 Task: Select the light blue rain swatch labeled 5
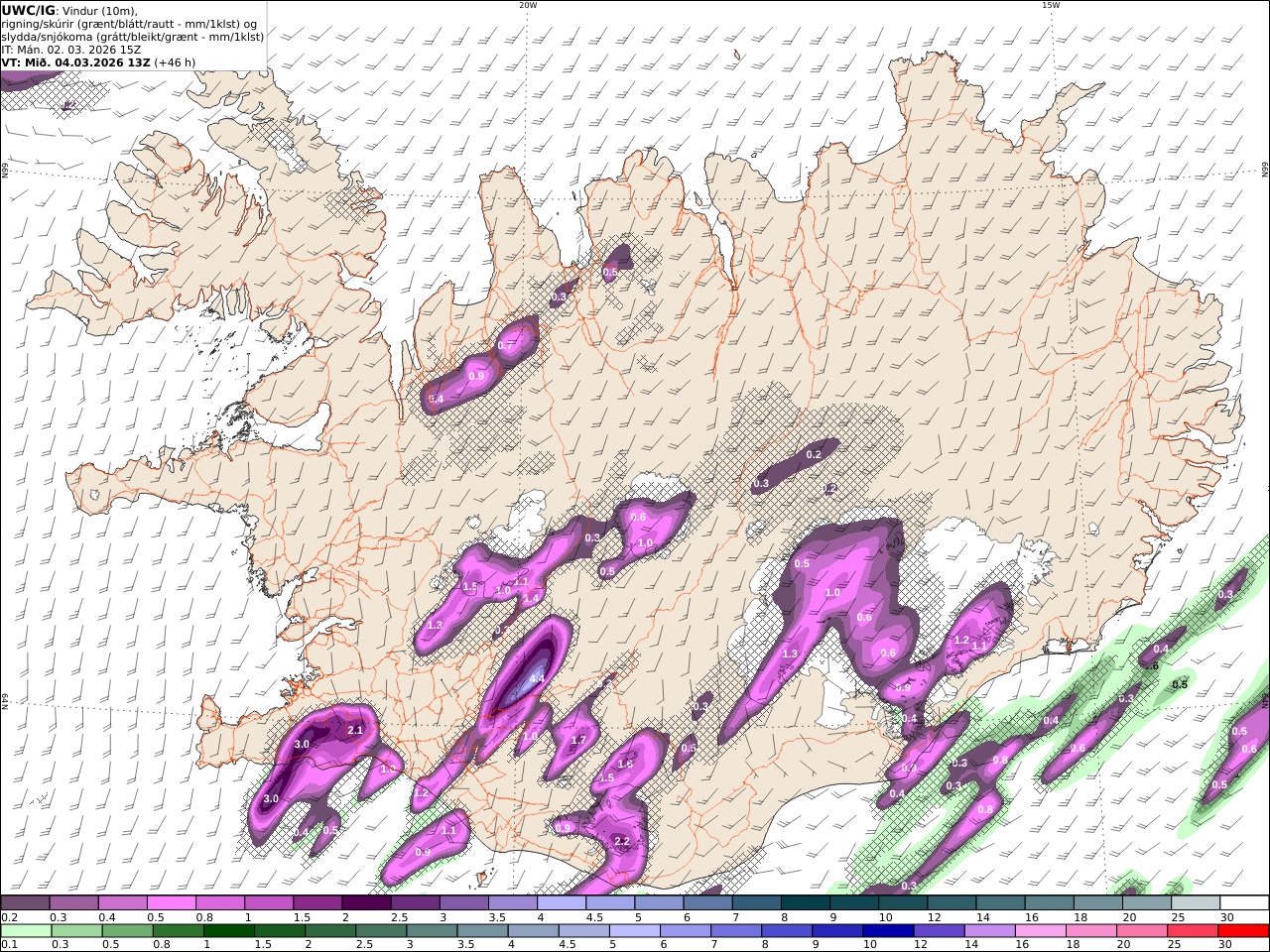(x=634, y=931)
